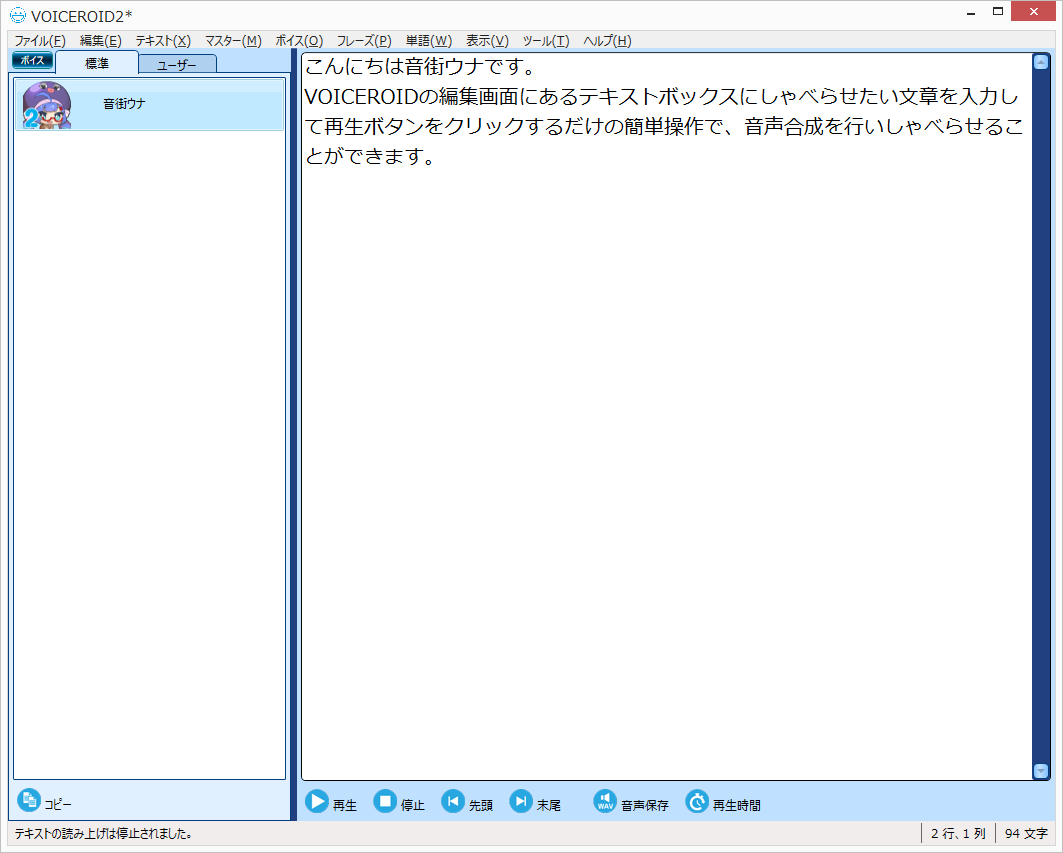This screenshot has width=1063, height=853.
Task: Place cursor in the こんにちは音街ウナです line
Action: click(x=420, y=67)
